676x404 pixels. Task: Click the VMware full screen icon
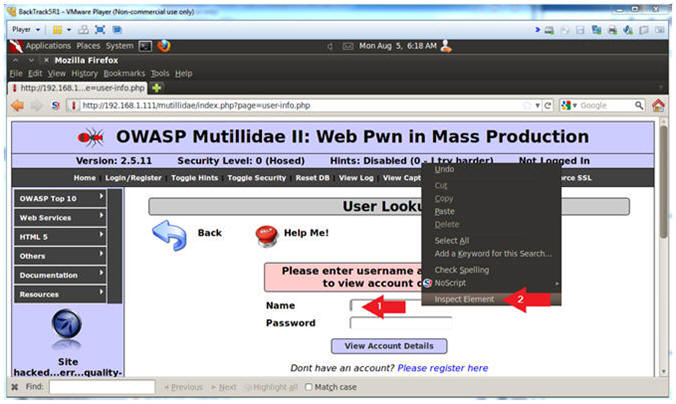tap(100, 29)
